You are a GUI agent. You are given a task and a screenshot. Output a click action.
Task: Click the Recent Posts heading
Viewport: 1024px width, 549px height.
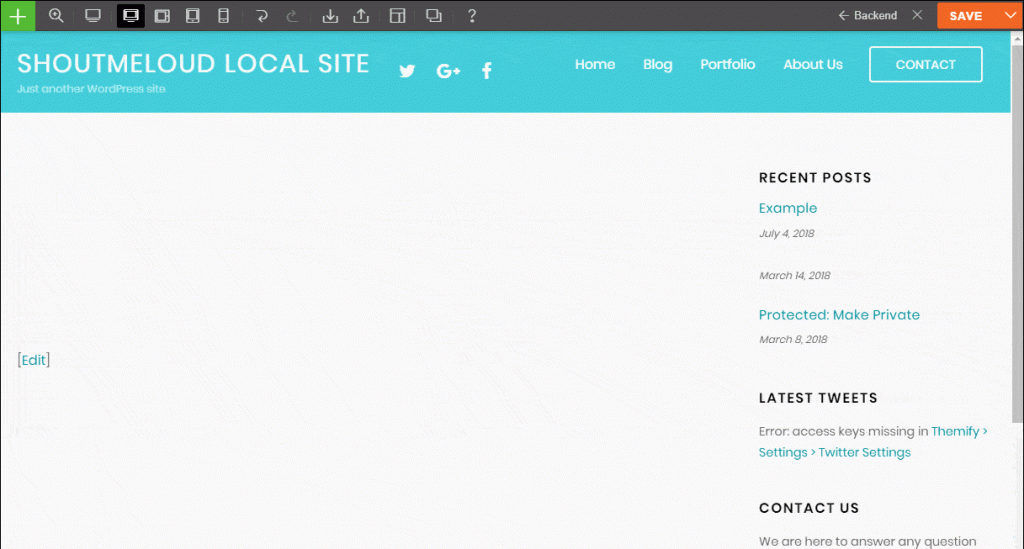(815, 178)
